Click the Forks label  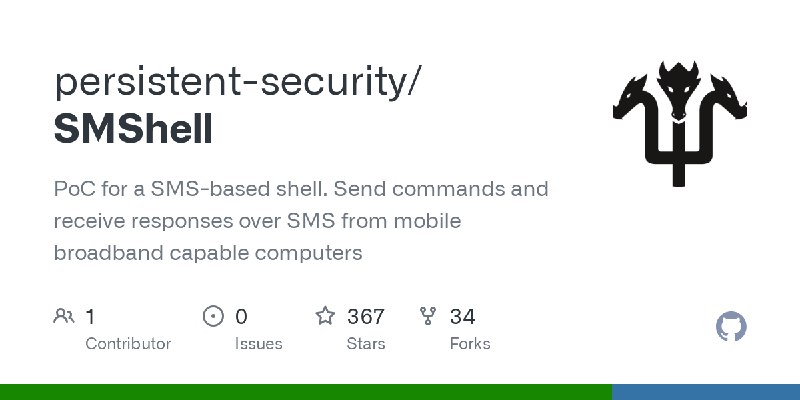click(x=470, y=344)
